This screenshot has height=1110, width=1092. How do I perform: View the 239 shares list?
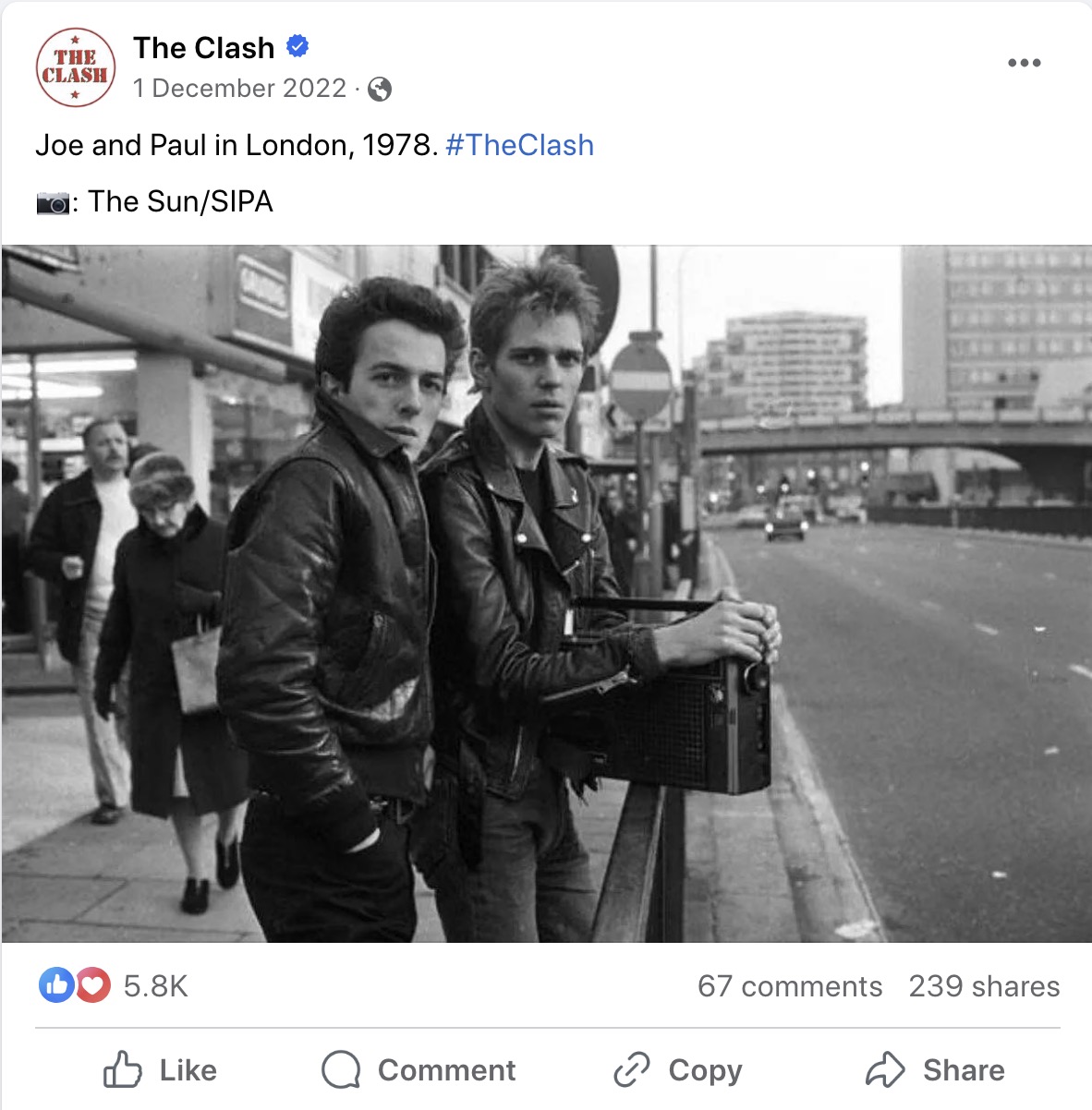click(984, 986)
